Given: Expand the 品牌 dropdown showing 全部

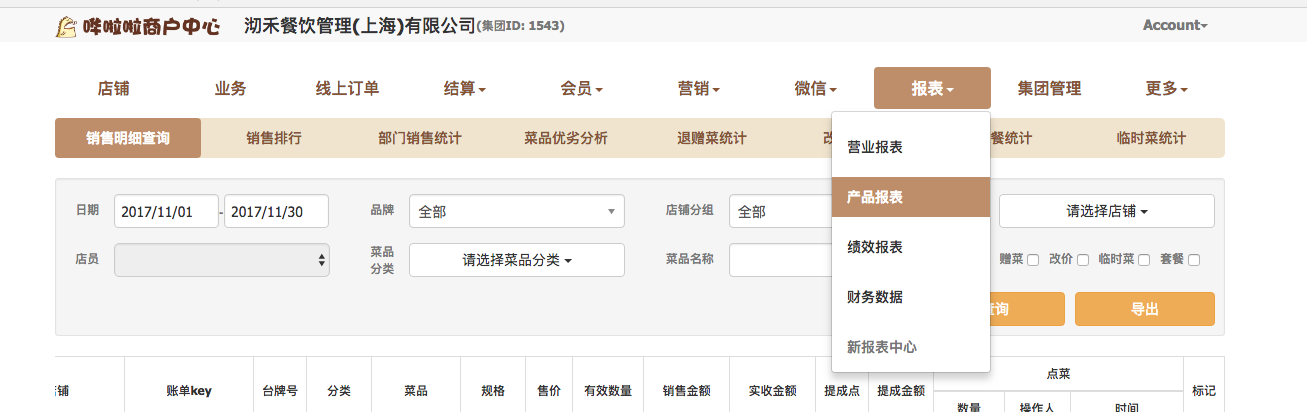Looking at the screenshot, I should (516, 211).
